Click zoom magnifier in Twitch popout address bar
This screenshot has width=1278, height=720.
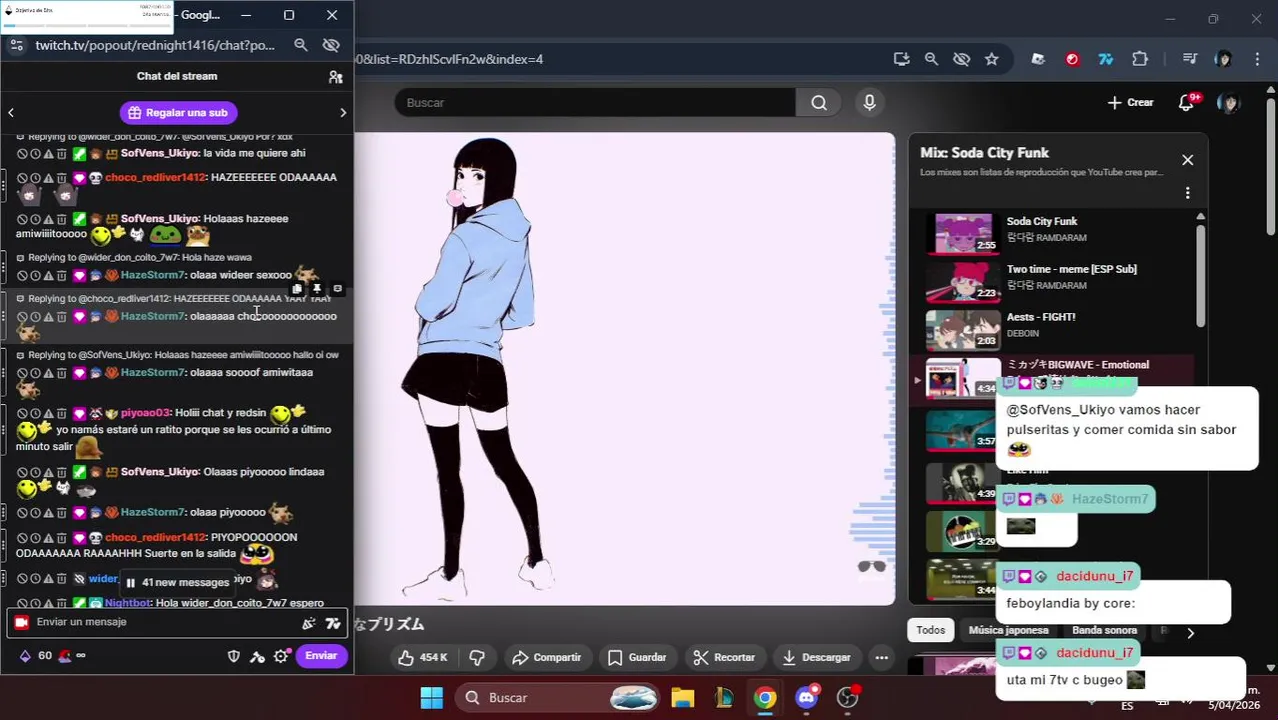301,45
